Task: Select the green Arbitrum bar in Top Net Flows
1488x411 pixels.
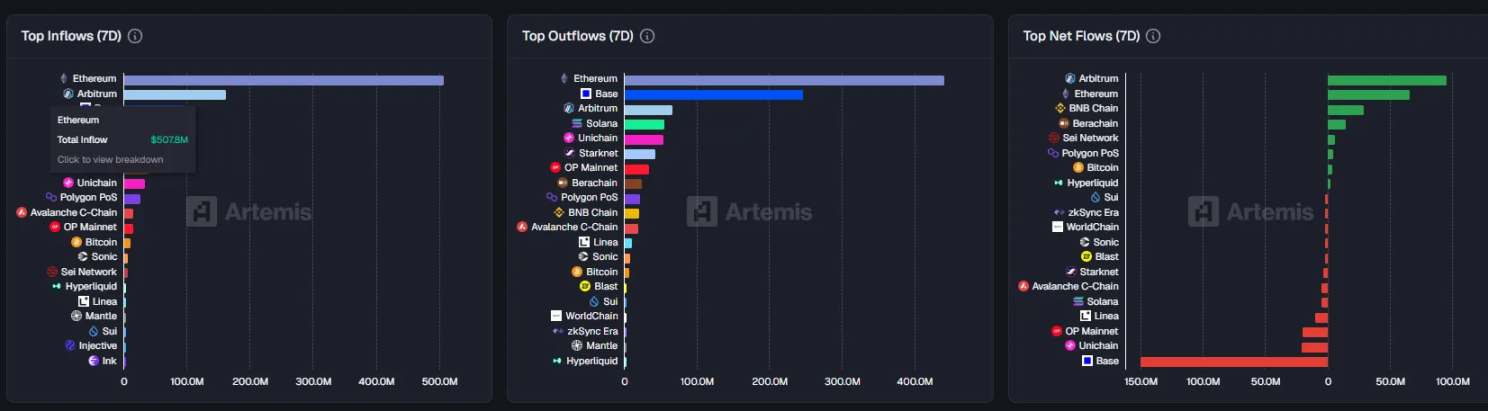Action: 1386,80
